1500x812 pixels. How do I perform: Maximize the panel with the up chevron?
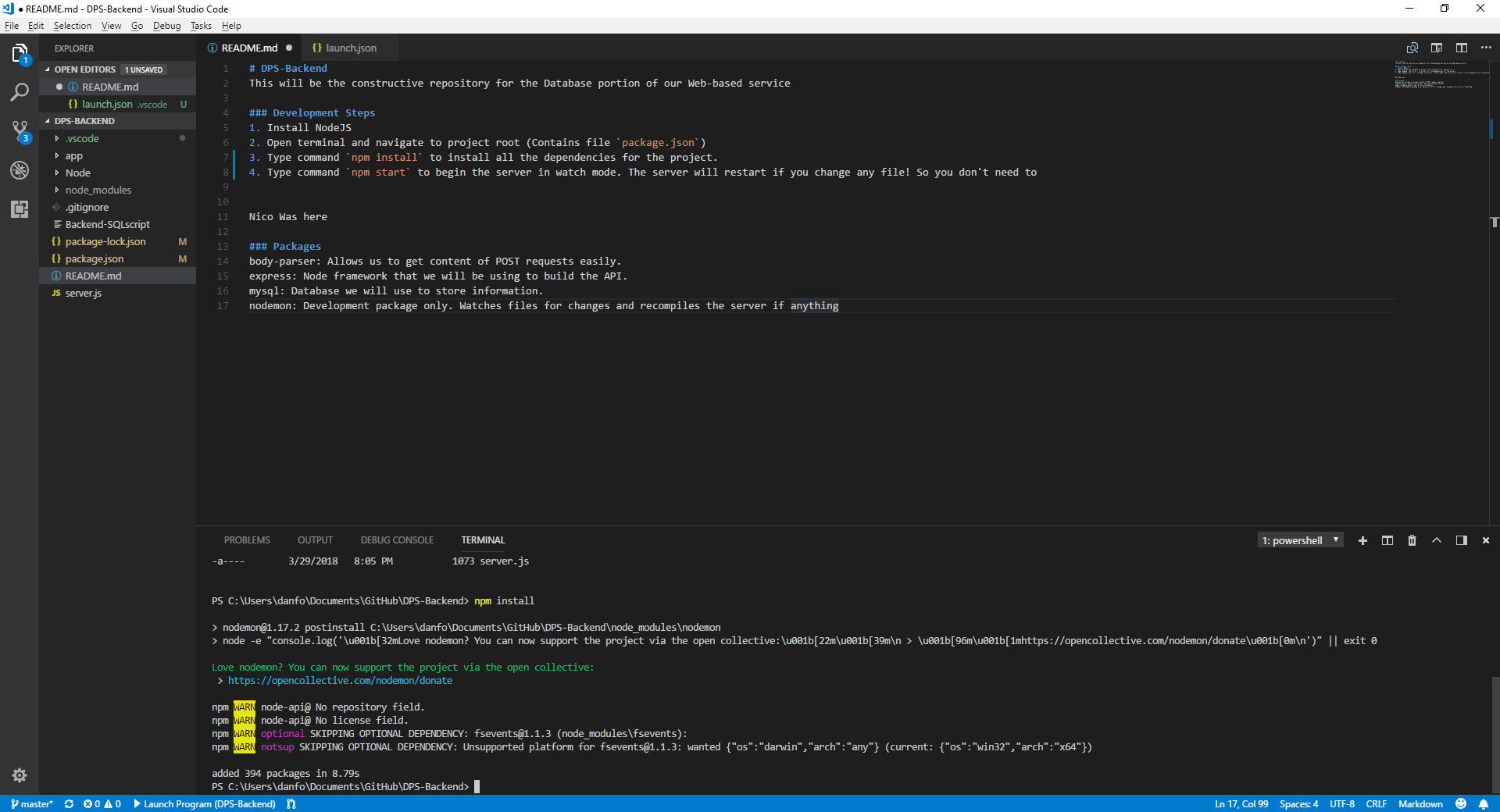1437,540
